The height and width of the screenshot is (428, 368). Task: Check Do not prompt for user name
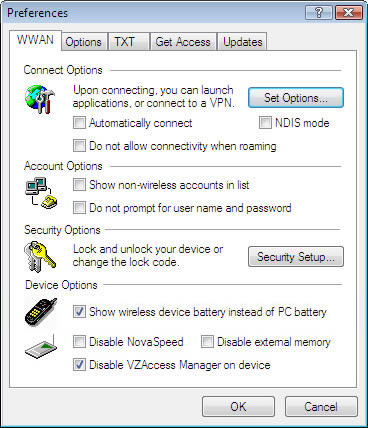point(79,208)
